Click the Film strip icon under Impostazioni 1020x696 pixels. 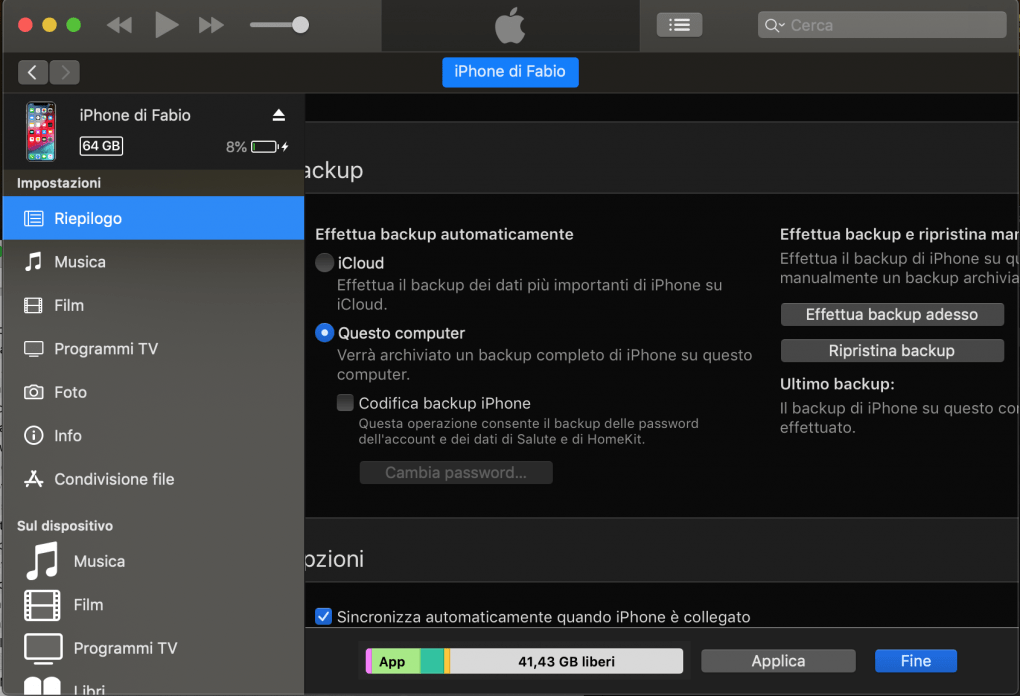33,305
